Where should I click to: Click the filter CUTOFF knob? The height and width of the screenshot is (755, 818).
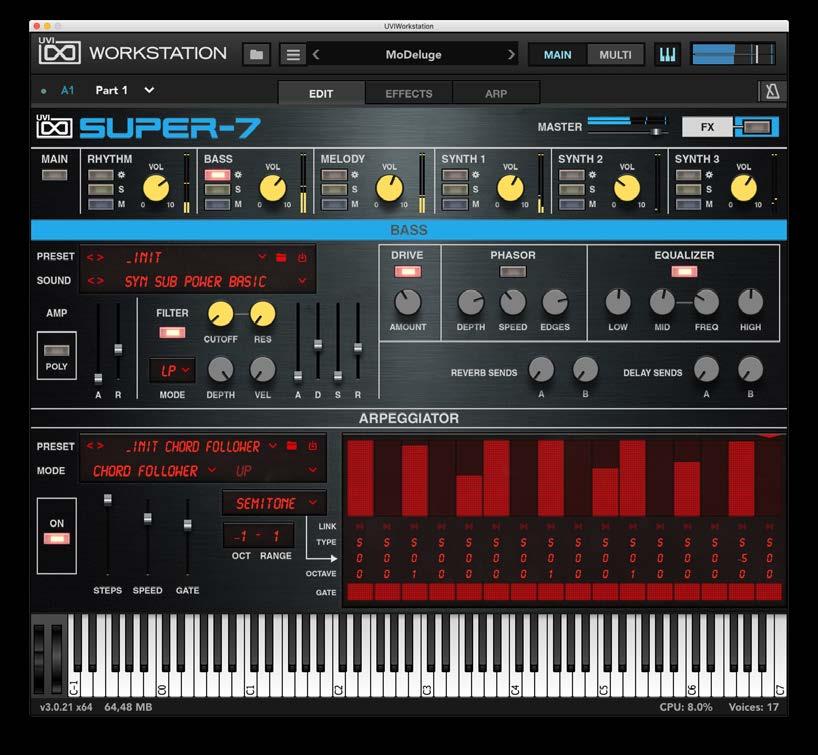coord(221,314)
